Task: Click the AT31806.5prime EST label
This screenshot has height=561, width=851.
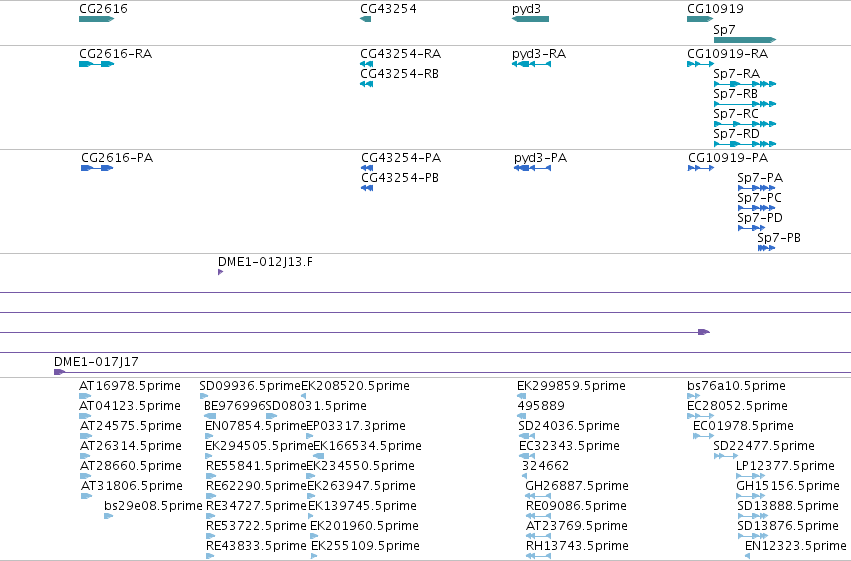Action: pos(132,486)
